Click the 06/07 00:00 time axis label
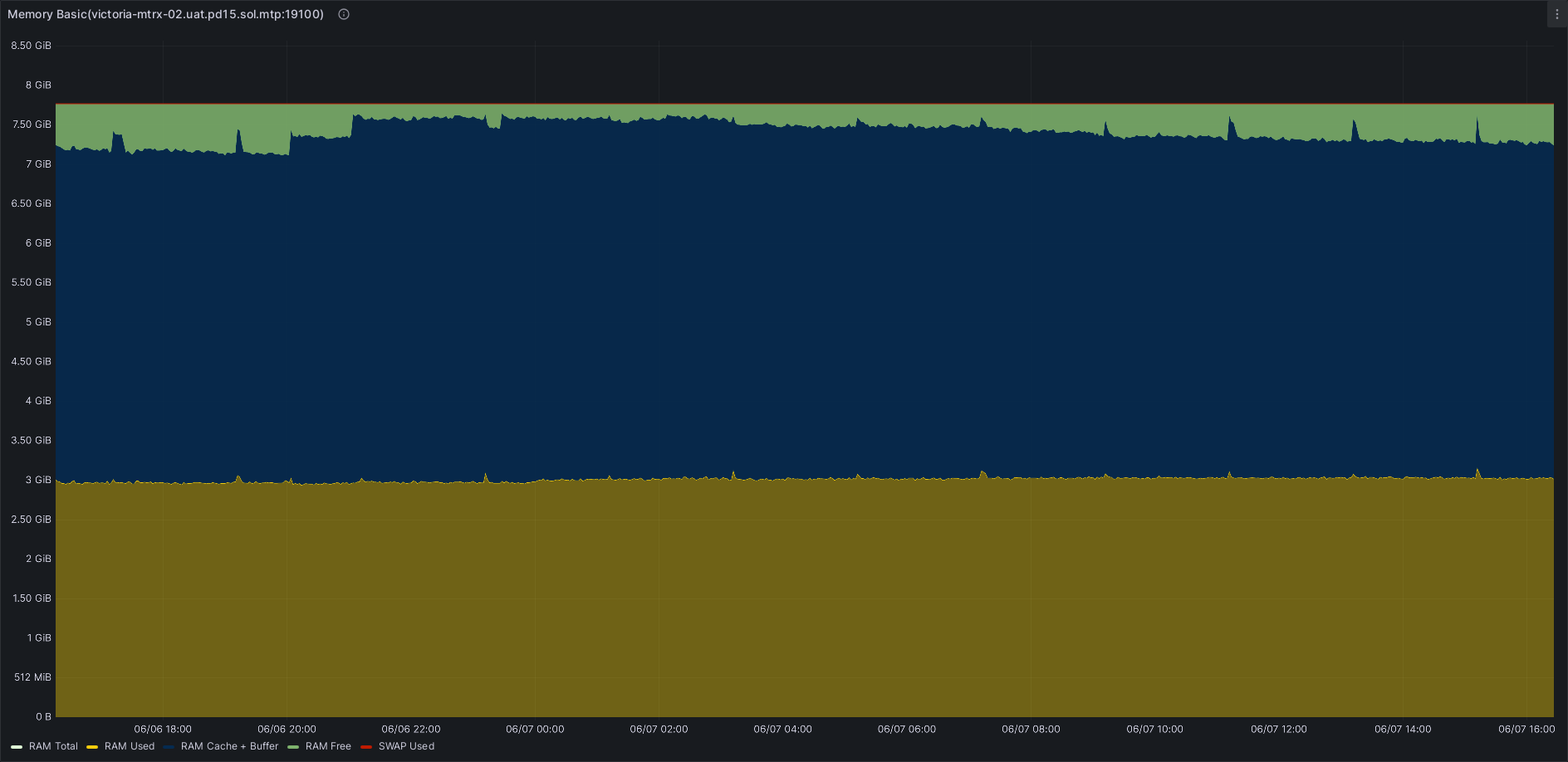The width and height of the screenshot is (1568, 762). (x=535, y=729)
